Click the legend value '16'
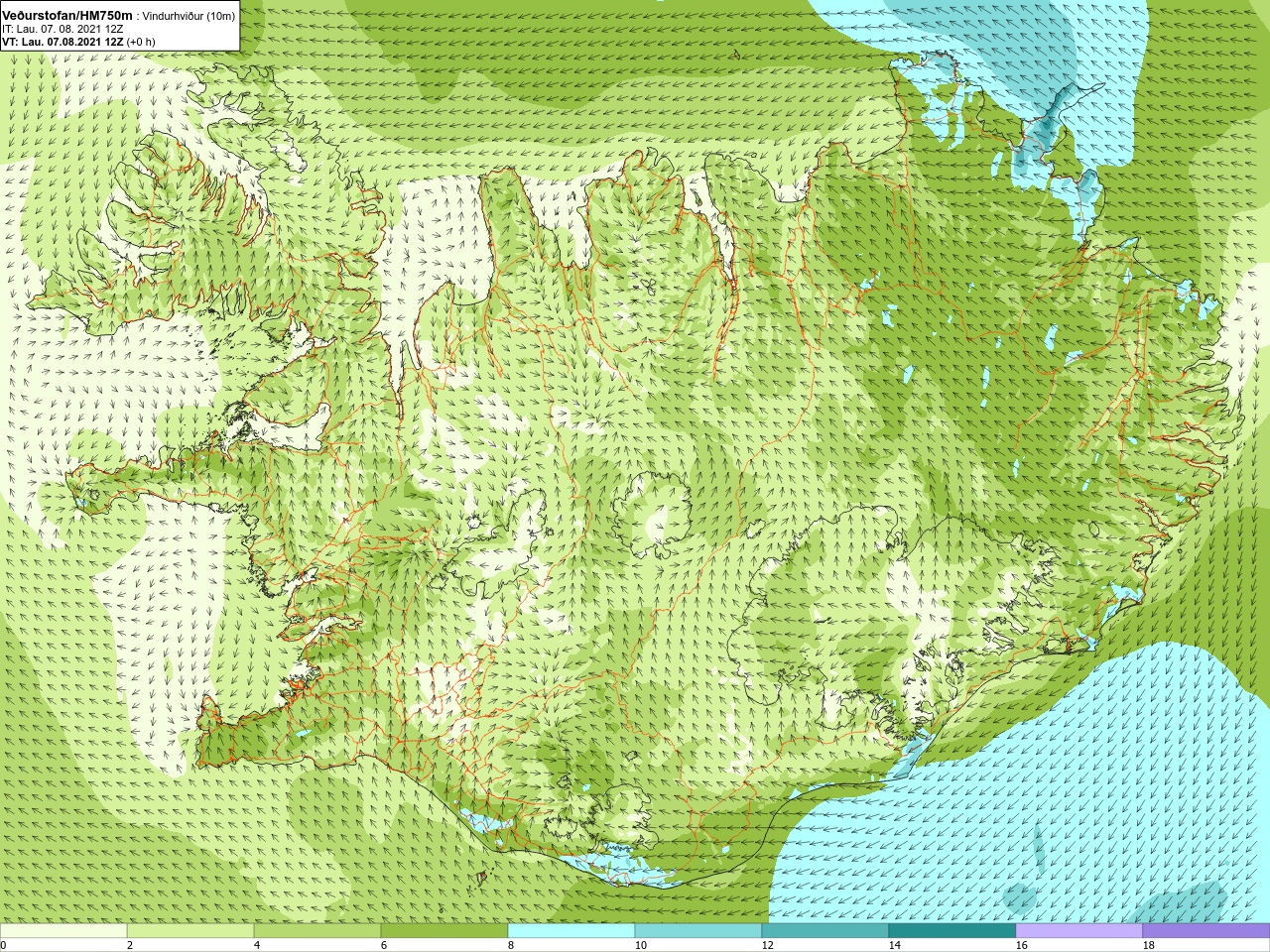Screen dimensions: 1270x952 pyautogui.click(x=1022, y=945)
